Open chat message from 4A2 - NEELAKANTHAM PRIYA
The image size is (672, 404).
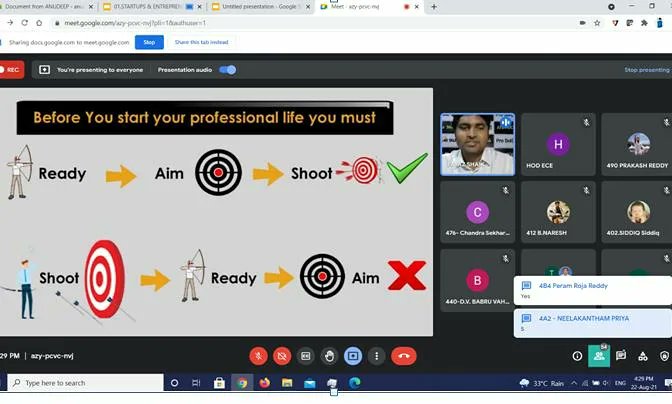[x=593, y=323]
